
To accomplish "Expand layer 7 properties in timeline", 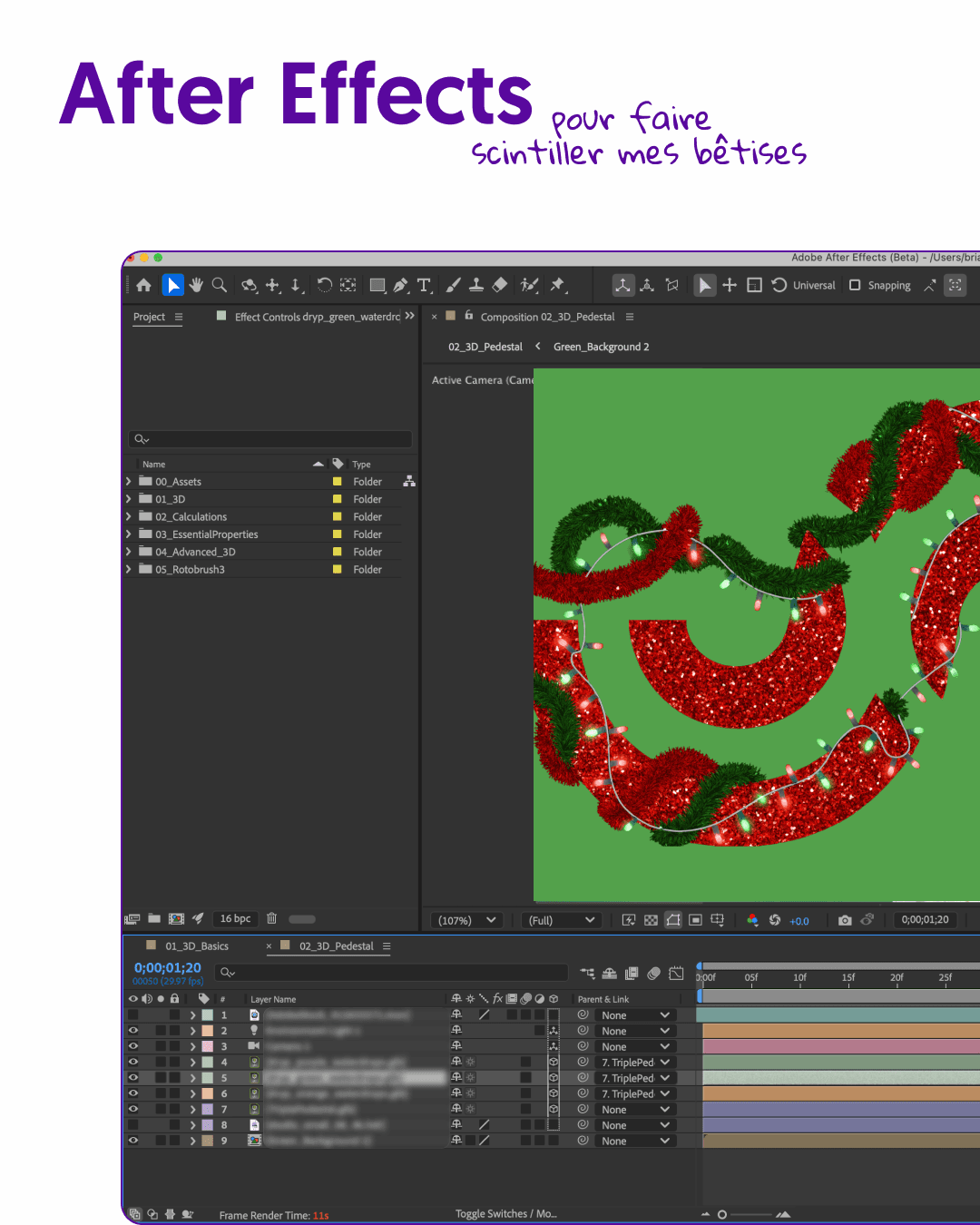I will (192, 1109).
